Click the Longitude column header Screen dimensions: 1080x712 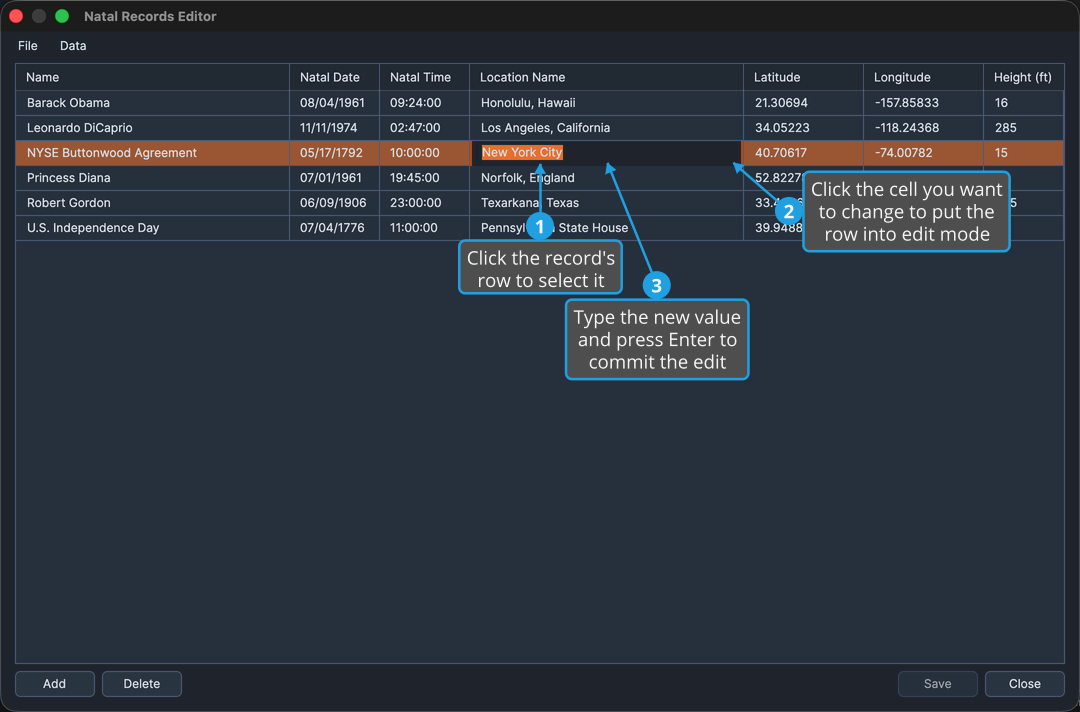click(x=923, y=77)
